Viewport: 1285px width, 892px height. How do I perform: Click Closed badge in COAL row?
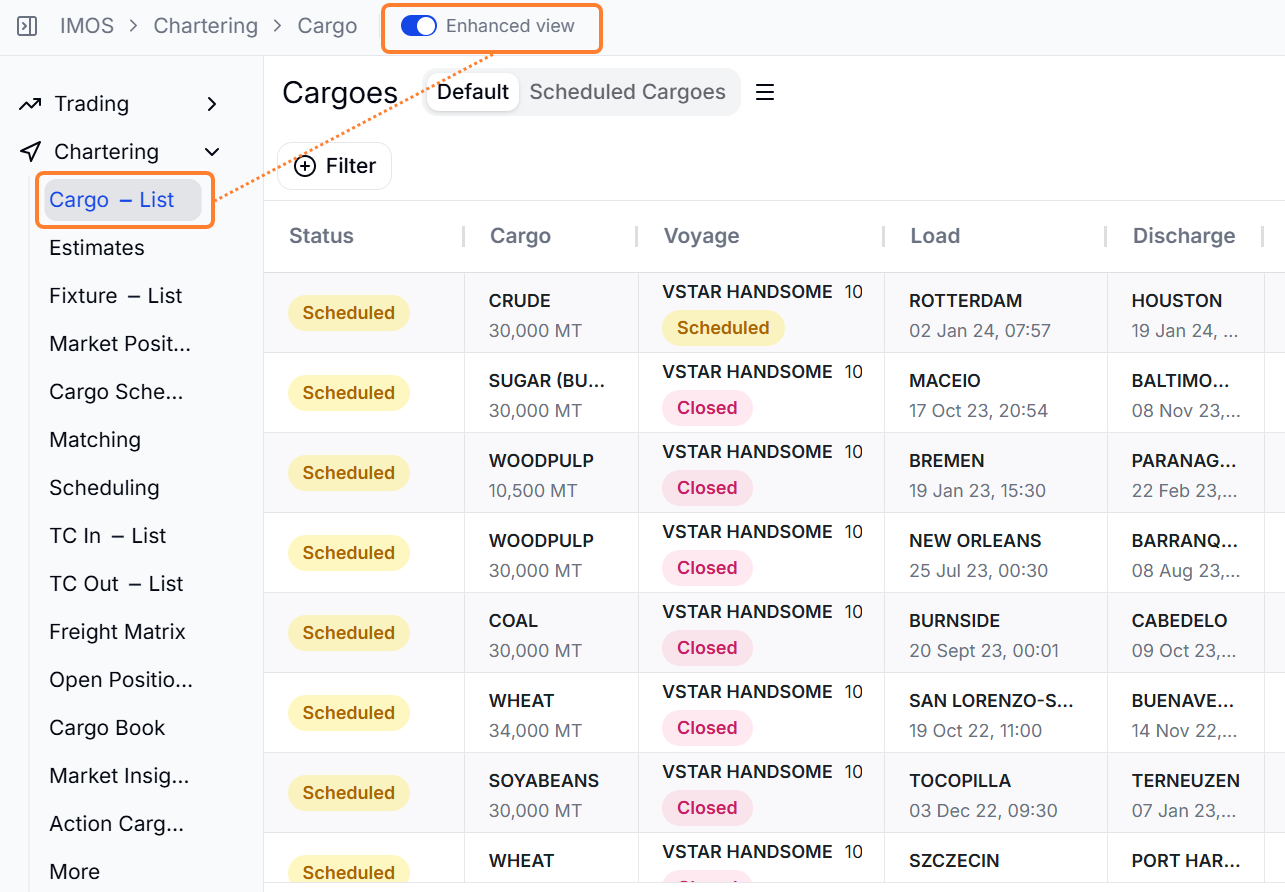[707, 648]
